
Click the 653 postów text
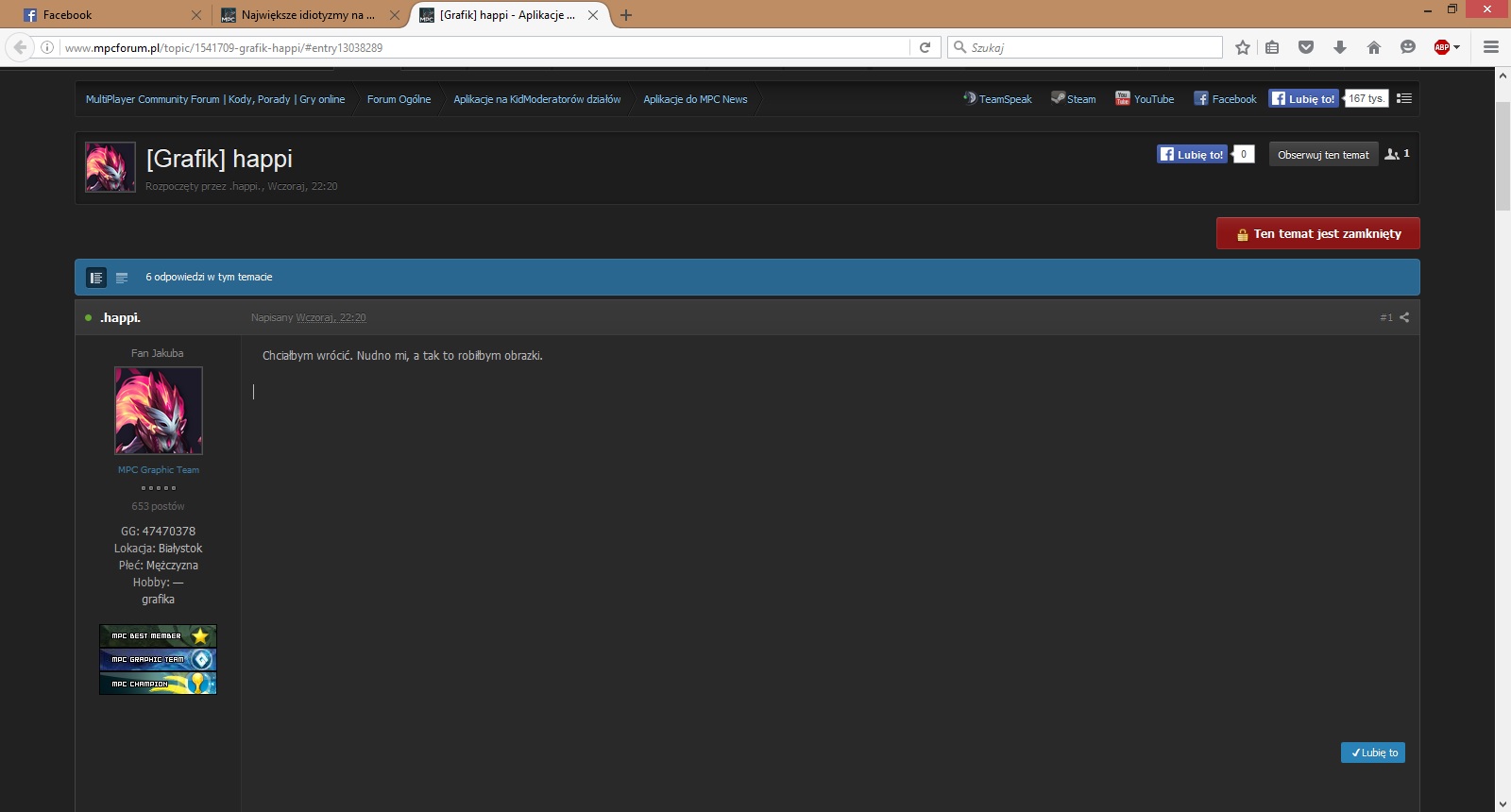pos(159,506)
